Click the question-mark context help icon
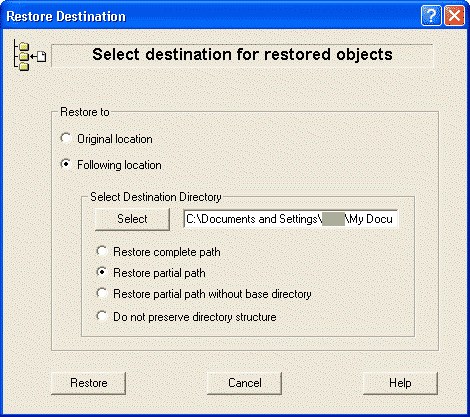 (x=431, y=15)
